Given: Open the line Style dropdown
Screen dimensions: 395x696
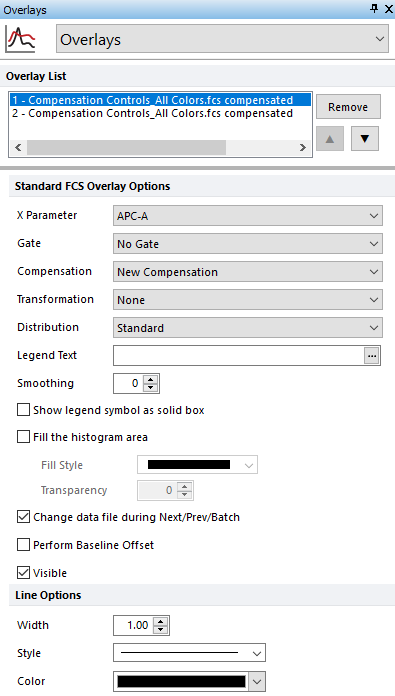Looking at the screenshot, I should pos(190,653).
